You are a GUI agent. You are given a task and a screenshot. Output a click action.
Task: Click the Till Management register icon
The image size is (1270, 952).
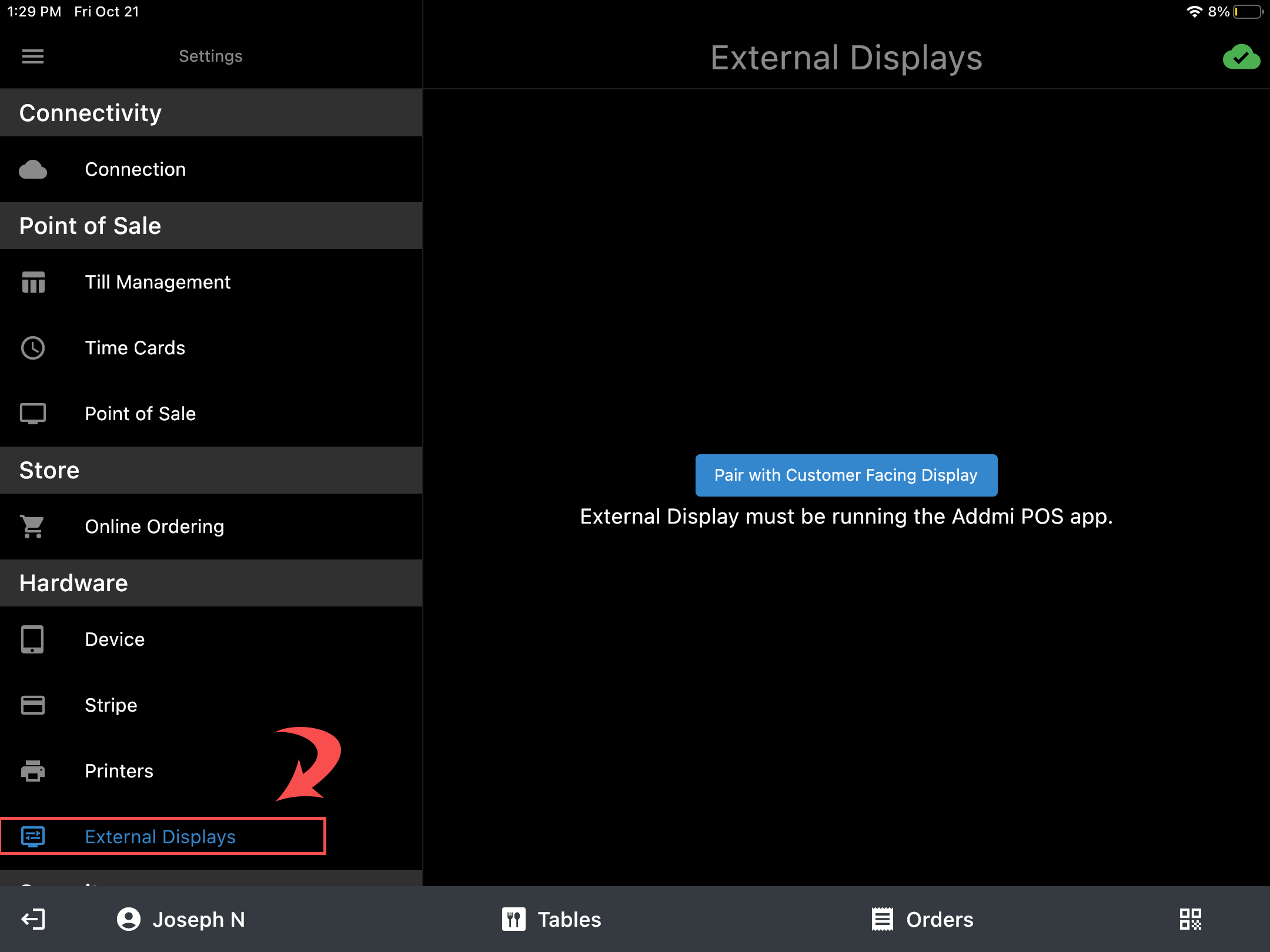click(x=33, y=282)
